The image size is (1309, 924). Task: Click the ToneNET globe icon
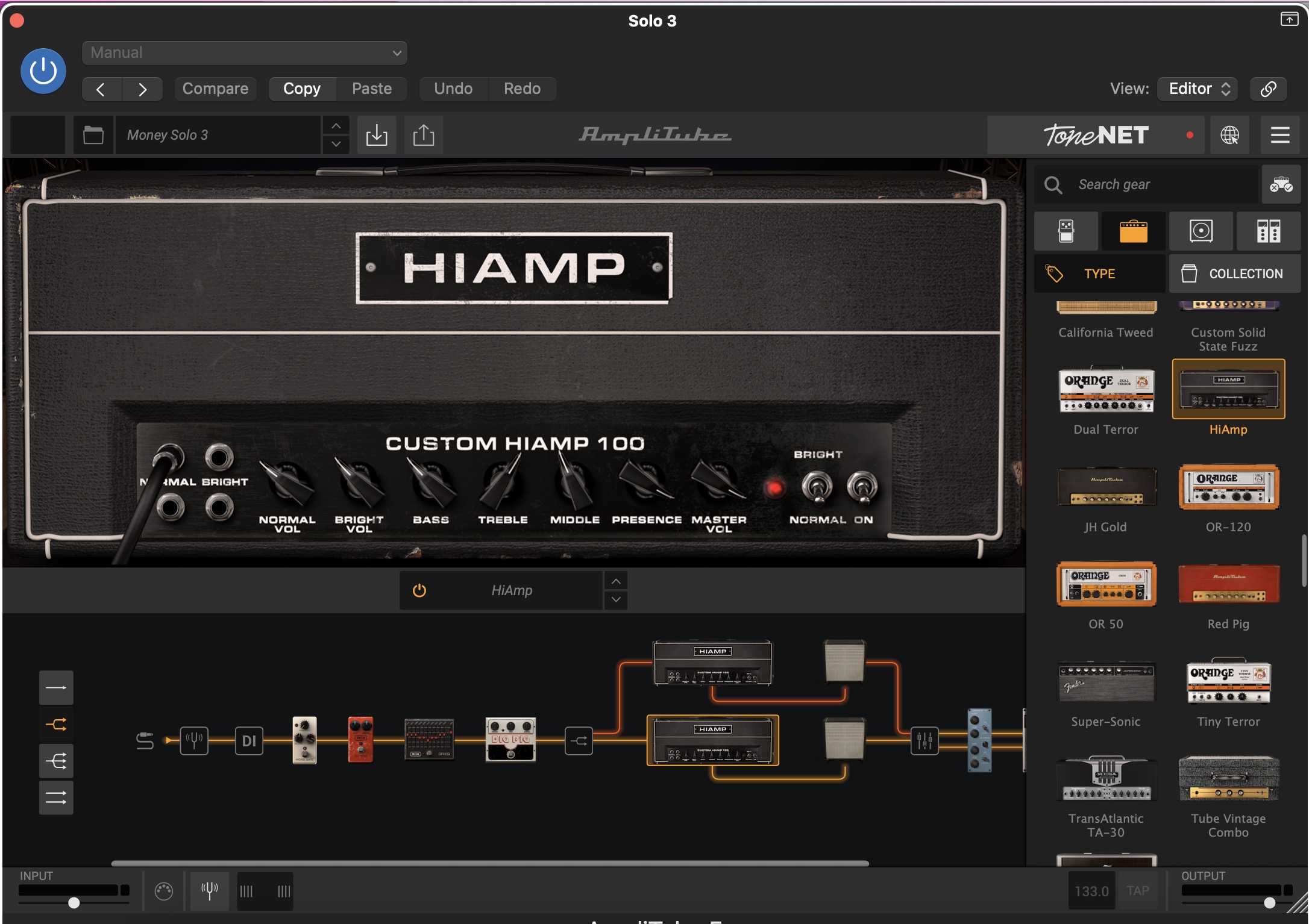coord(1229,135)
